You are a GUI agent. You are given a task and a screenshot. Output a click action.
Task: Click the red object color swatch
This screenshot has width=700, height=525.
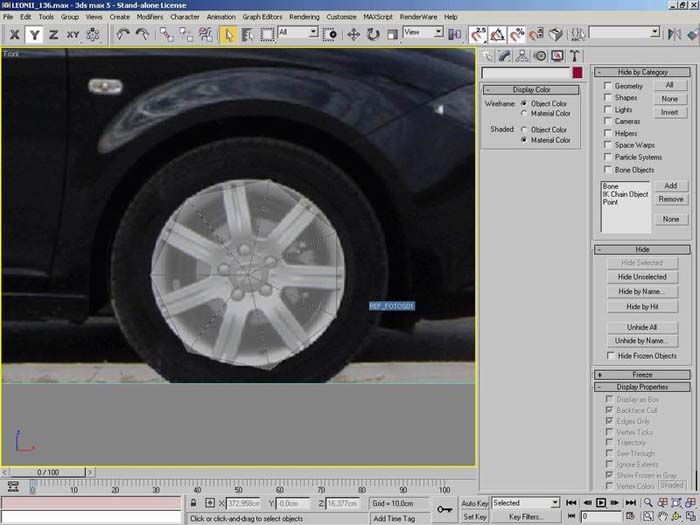(577, 73)
